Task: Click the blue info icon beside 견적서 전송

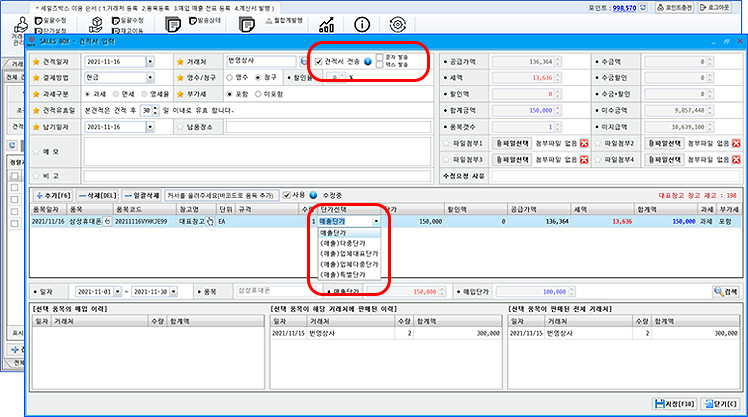Action: pos(368,61)
